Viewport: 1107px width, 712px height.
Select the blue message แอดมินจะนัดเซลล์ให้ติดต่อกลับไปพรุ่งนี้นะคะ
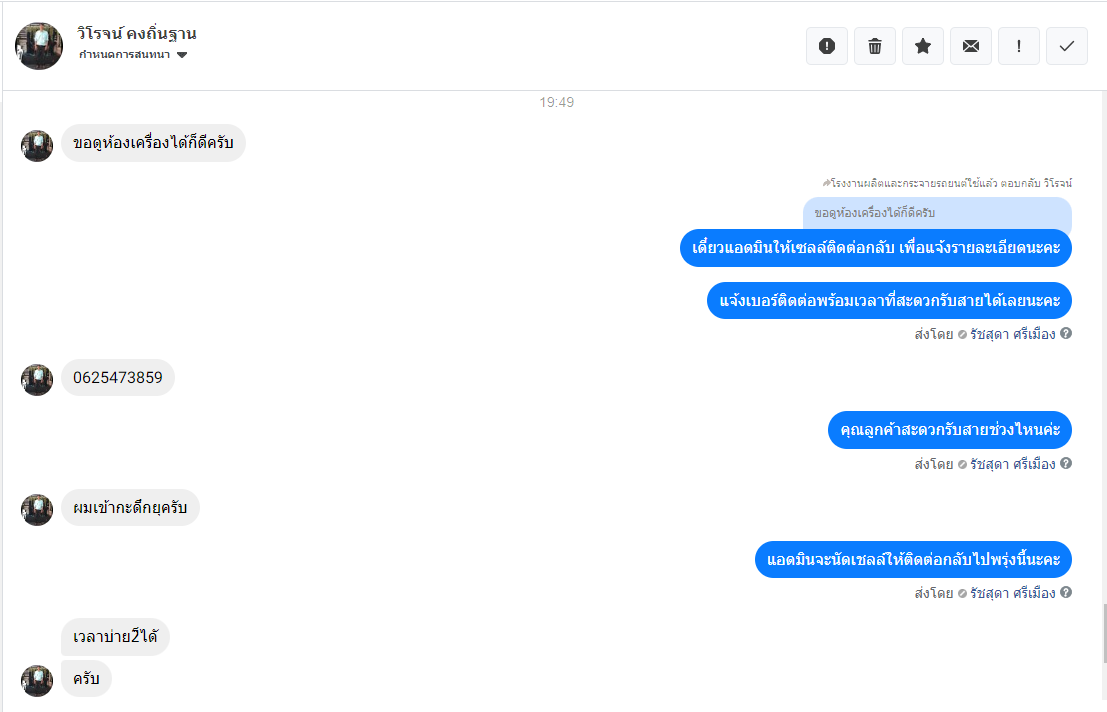click(913, 560)
